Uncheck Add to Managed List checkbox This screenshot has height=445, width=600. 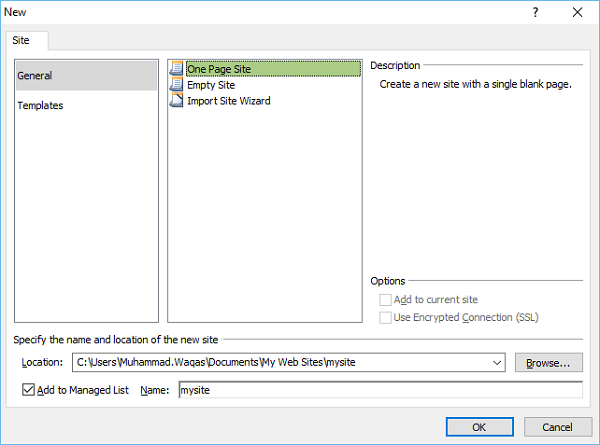click(28, 390)
